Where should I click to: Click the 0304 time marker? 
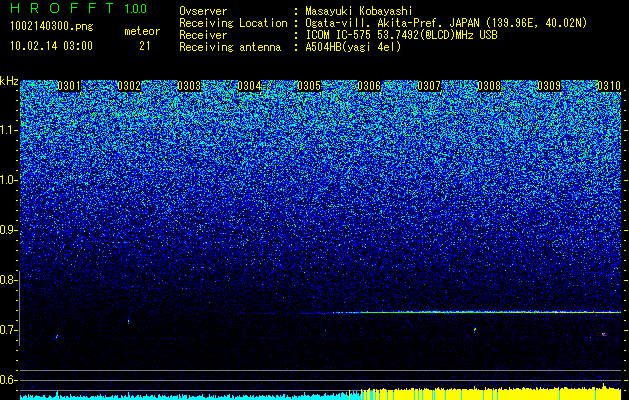(249, 86)
